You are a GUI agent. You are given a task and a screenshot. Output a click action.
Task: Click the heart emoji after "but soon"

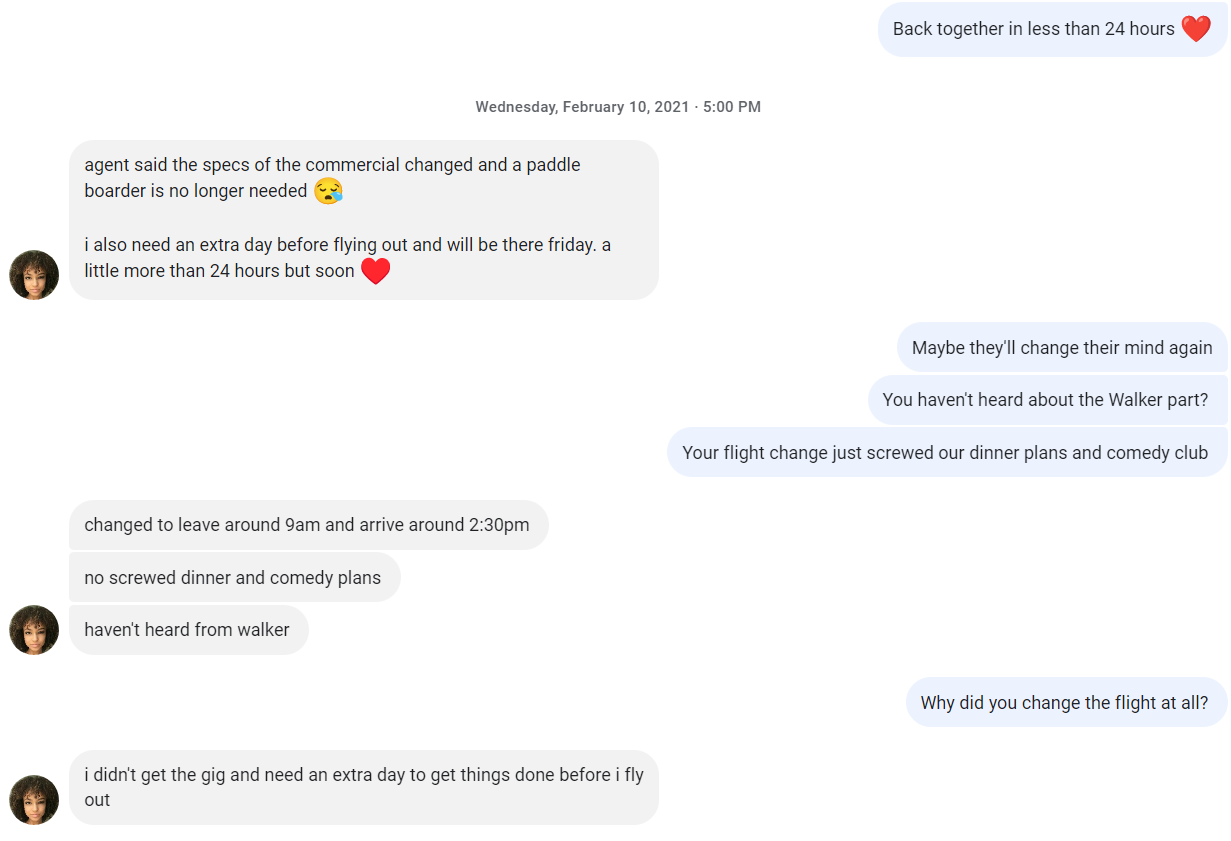(375, 270)
